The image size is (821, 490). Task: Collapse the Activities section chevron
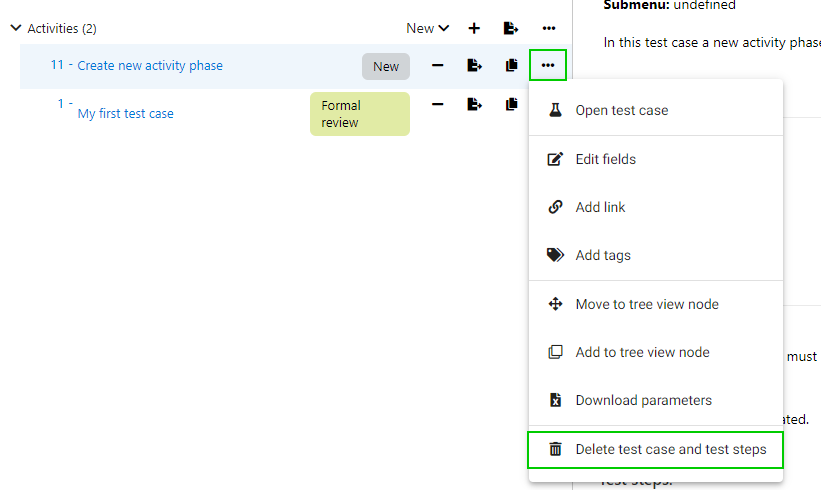click(x=15, y=28)
